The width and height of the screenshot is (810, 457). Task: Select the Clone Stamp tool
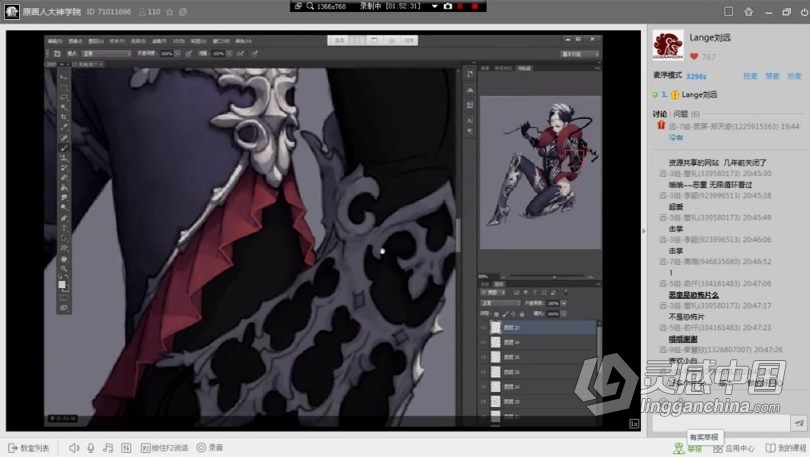click(64, 157)
